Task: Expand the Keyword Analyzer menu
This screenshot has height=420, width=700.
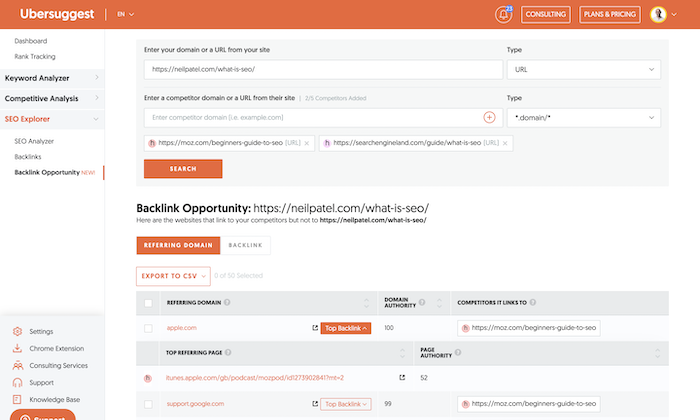Action: coord(52,78)
